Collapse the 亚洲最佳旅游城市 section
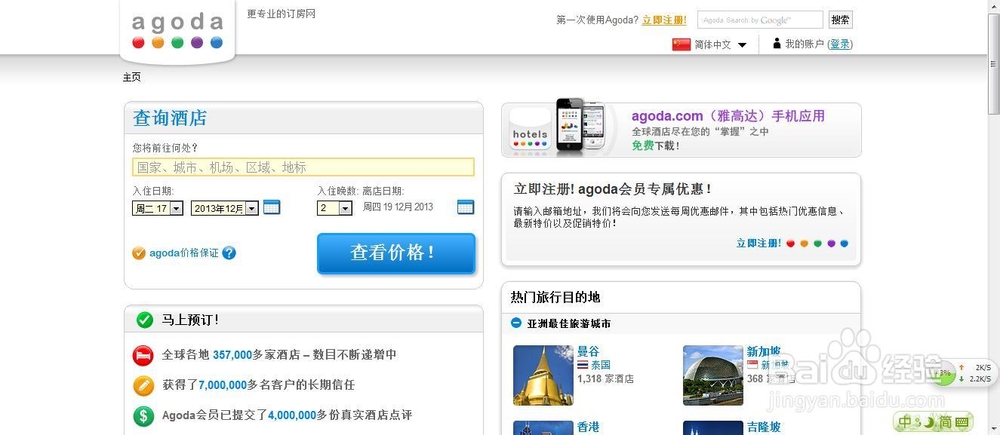Image resolution: width=1000 pixels, height=435 pixels. (x=517, y=323)
